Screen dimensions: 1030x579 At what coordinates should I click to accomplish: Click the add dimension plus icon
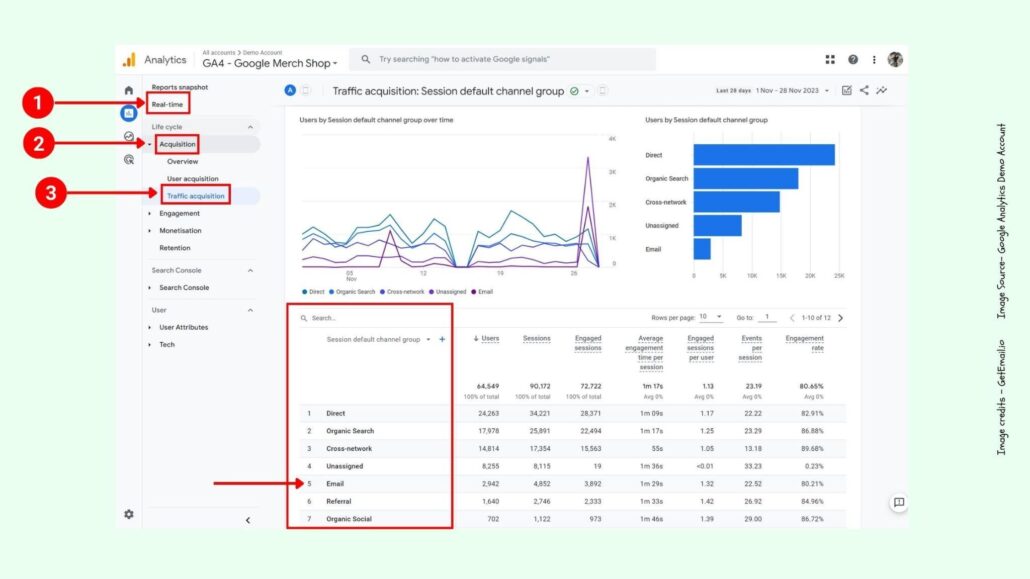pos(442,339)
